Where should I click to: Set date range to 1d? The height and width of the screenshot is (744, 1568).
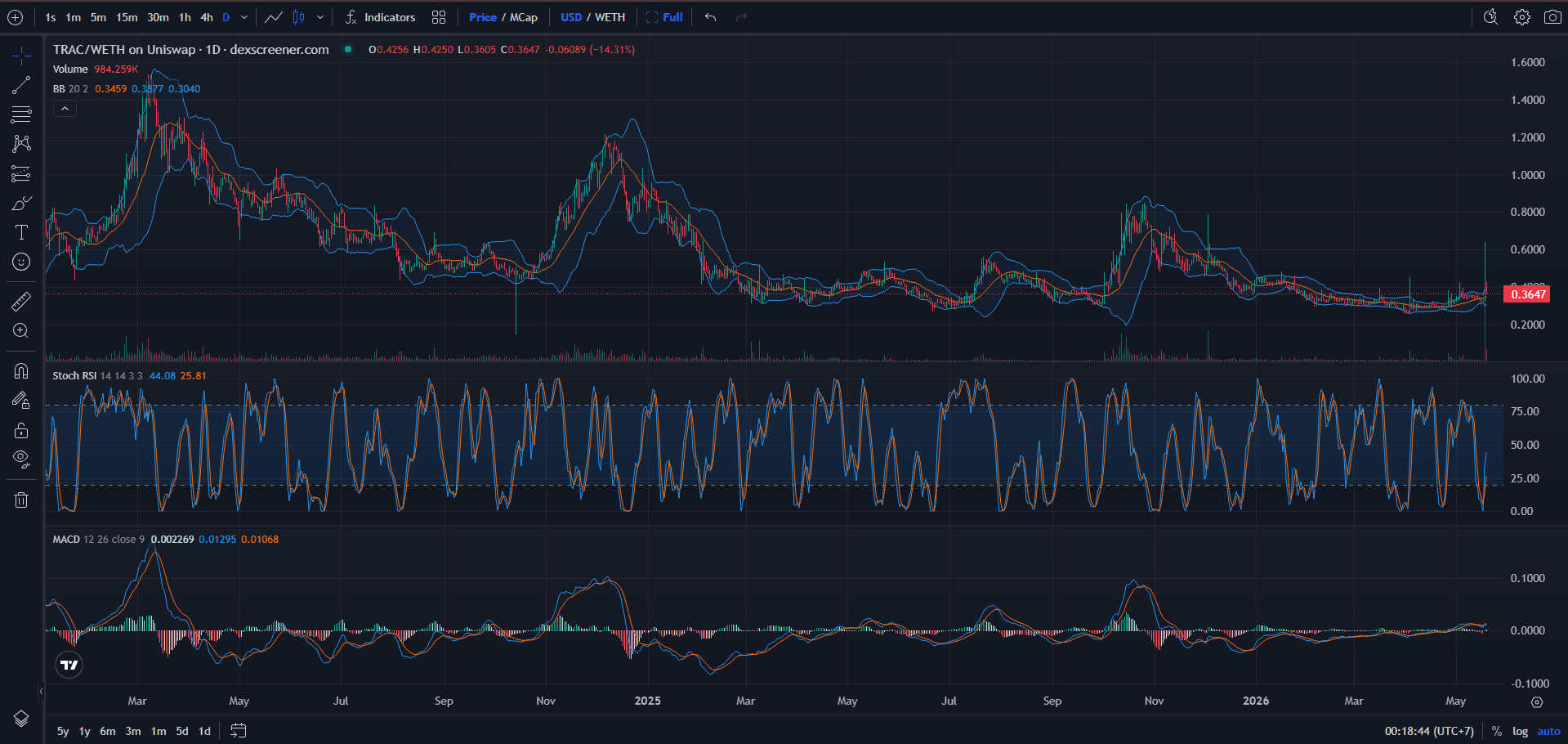click(x=204, y=731)
